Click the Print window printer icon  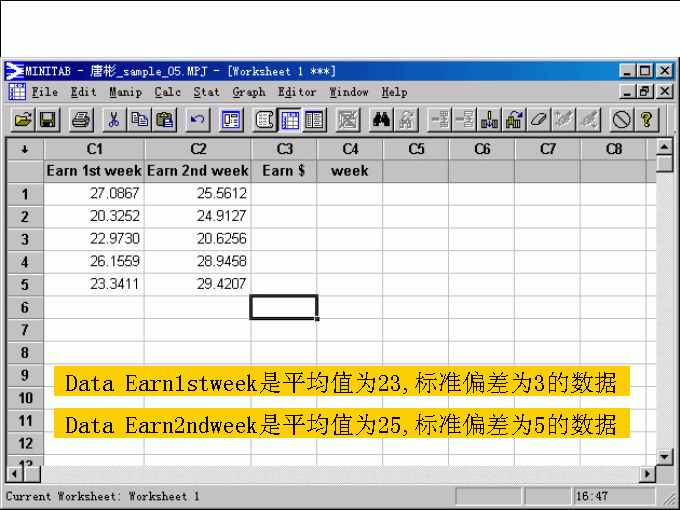(81, 120)
